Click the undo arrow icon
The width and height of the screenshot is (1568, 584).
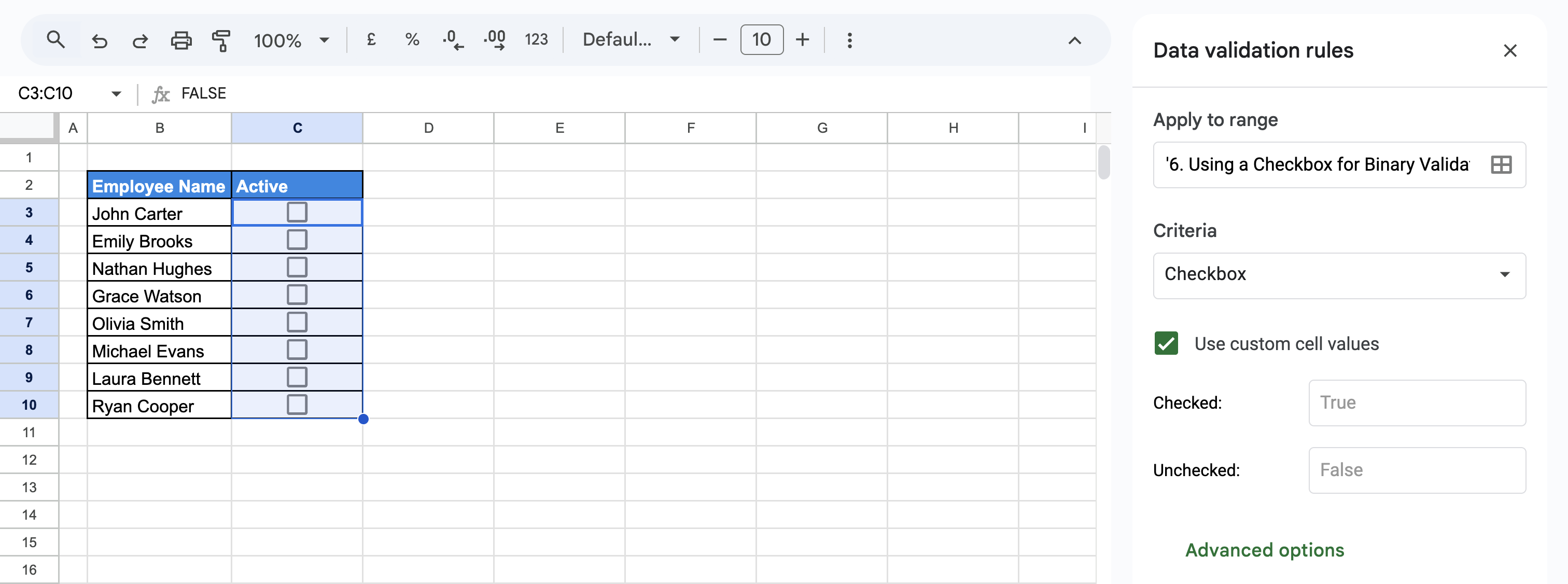pyautogui.click(x=100, y=41)
